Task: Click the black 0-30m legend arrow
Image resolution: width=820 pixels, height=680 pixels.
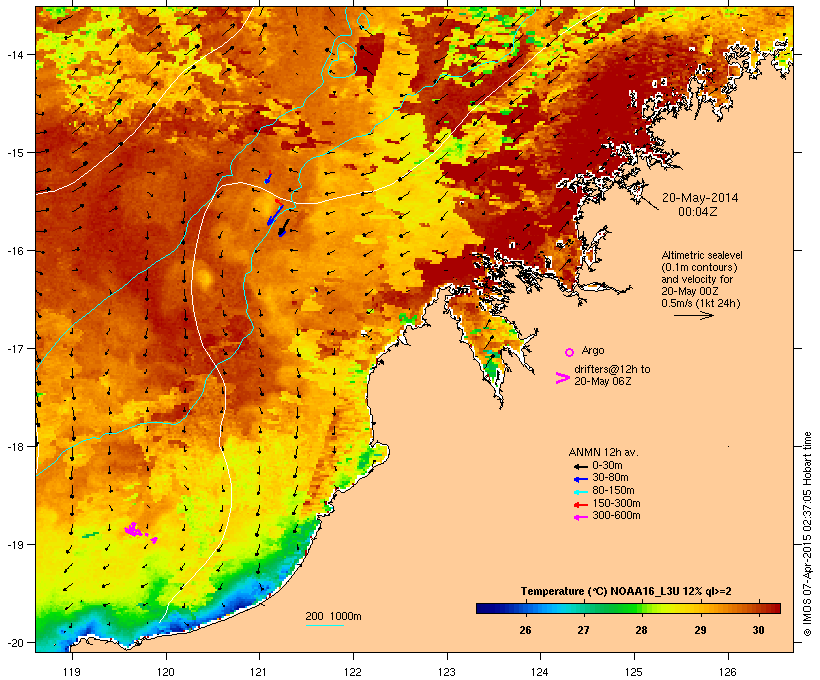Action: point(580,466)
